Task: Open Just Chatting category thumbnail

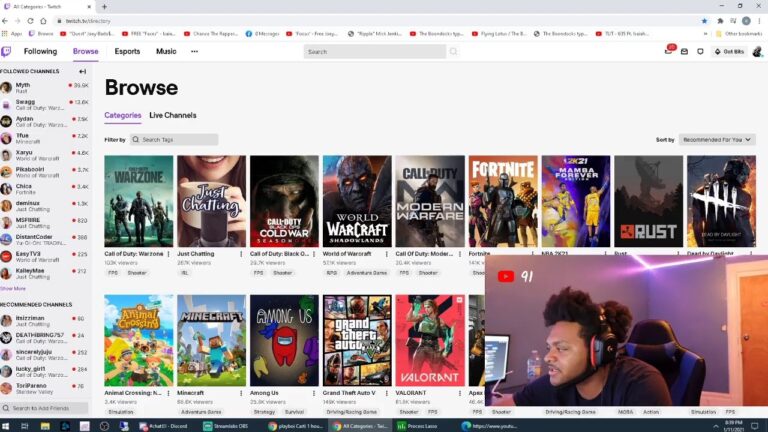Action: point(212,201)
